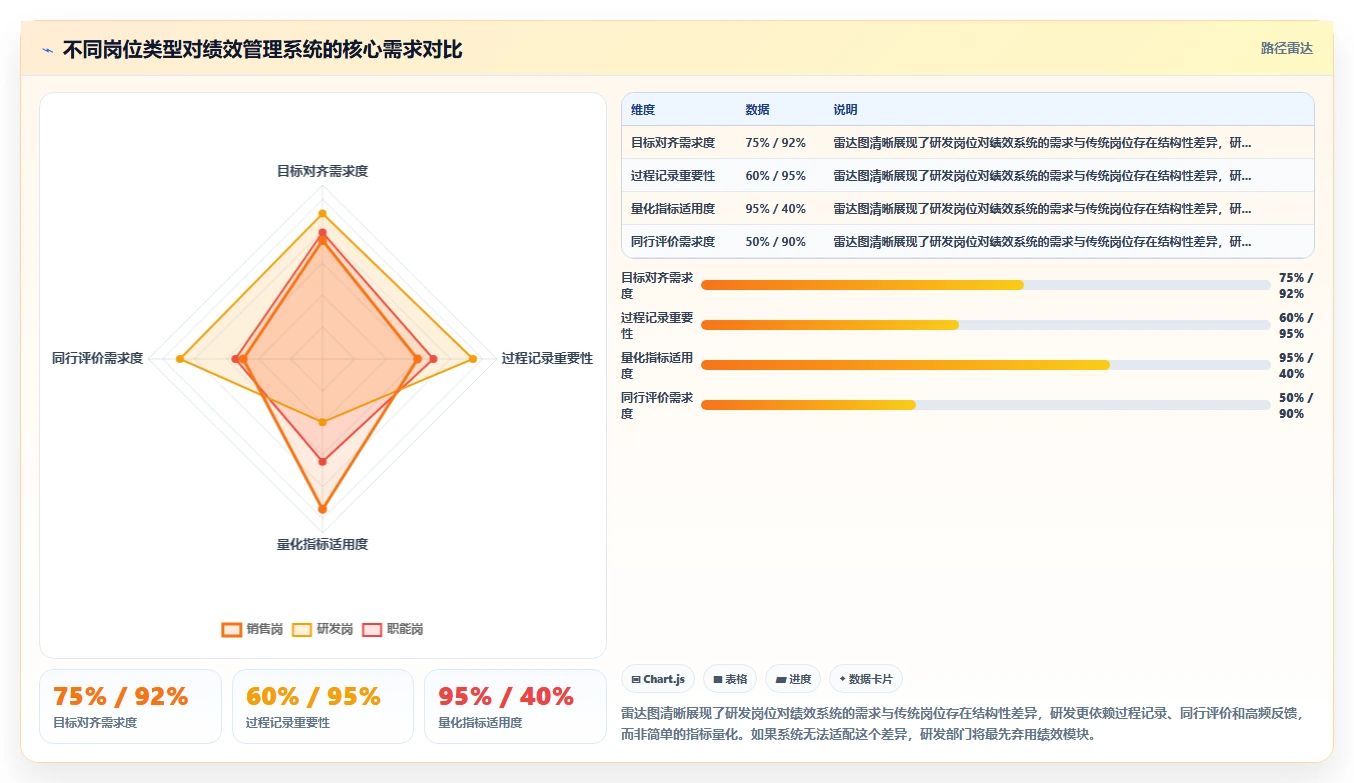Open the 95% / 40% data card
This screenshot has height=783, width=1354.
[x=515, y=707]
